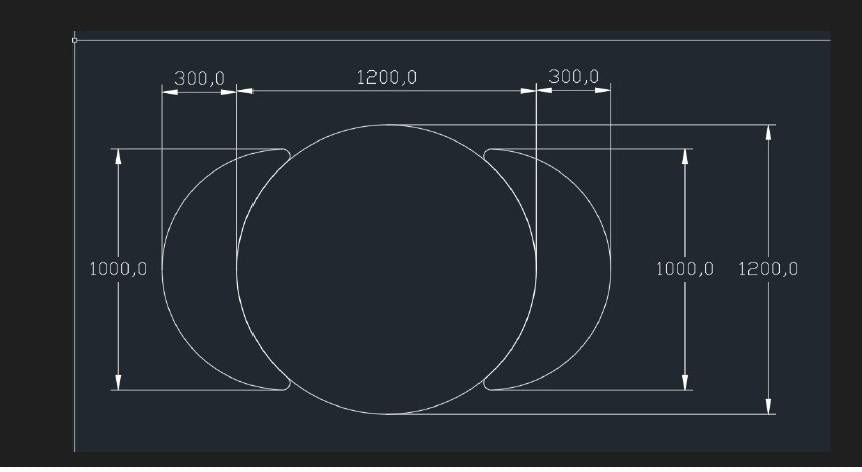
Task: Select the right 1000,0 vertical dimension text
Action: click(x=685, y=269)
